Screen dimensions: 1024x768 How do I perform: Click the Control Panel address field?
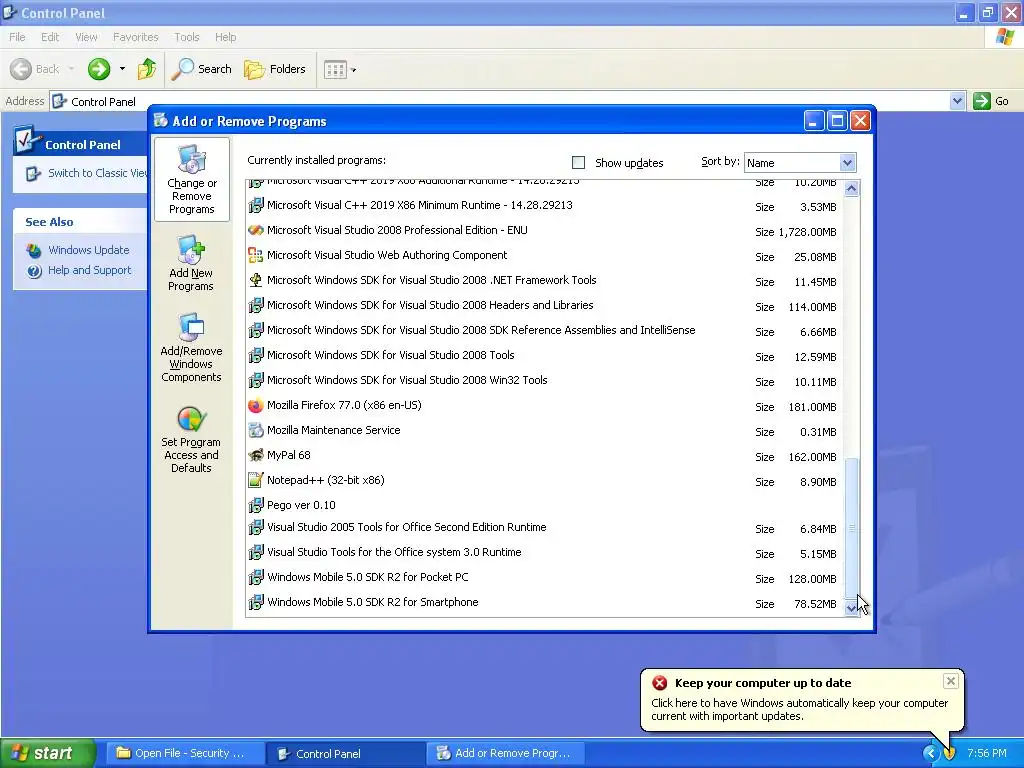pos(500,101)
